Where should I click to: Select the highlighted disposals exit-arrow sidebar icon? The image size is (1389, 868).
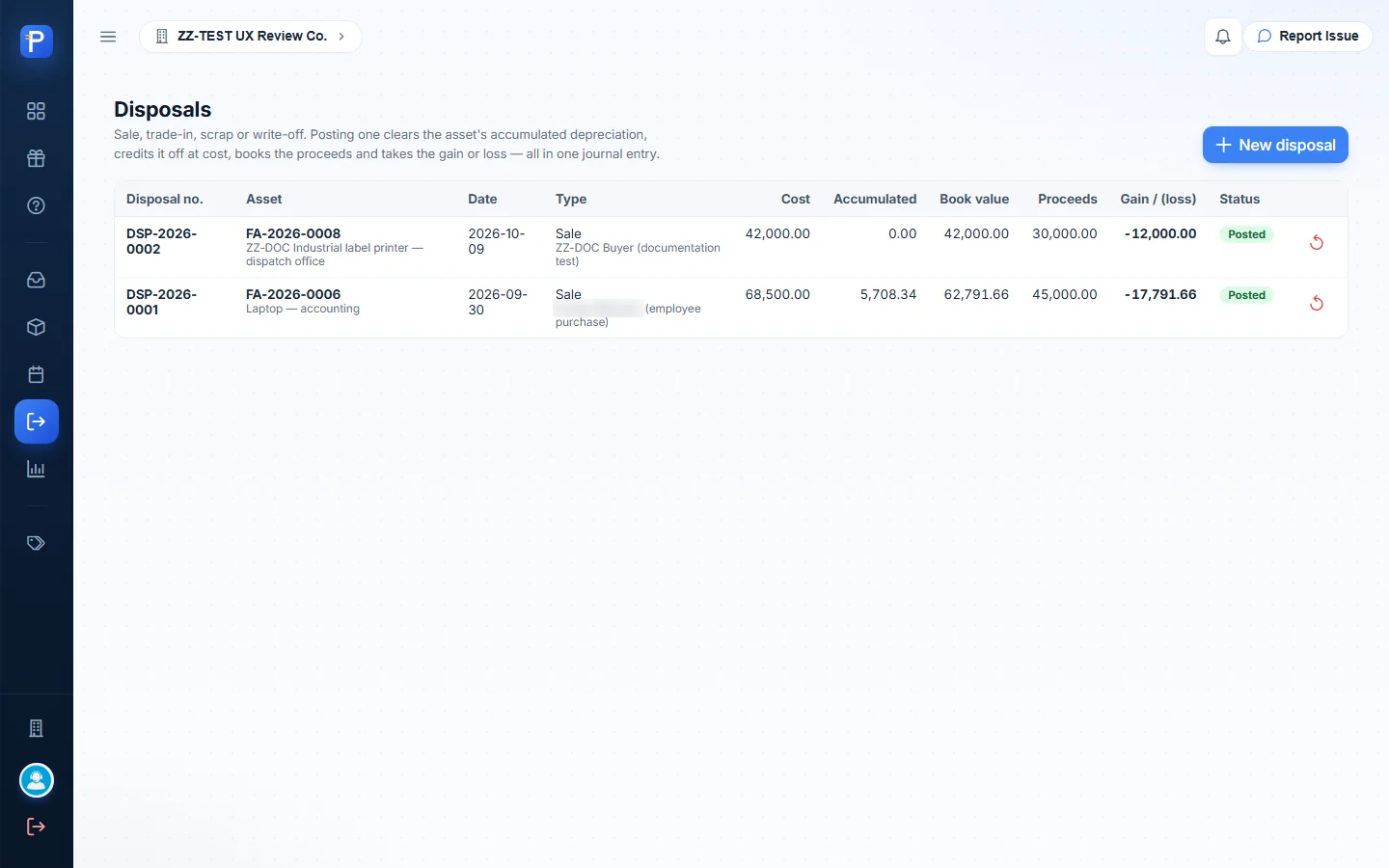[37, 421]
